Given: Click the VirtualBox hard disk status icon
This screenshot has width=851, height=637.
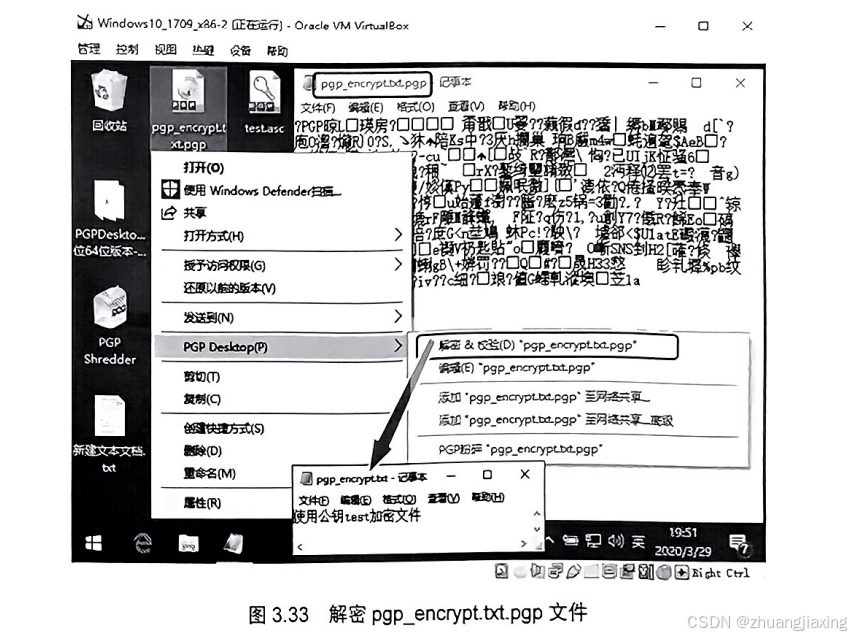Looking at the screenshot, I should click(501, 571).
